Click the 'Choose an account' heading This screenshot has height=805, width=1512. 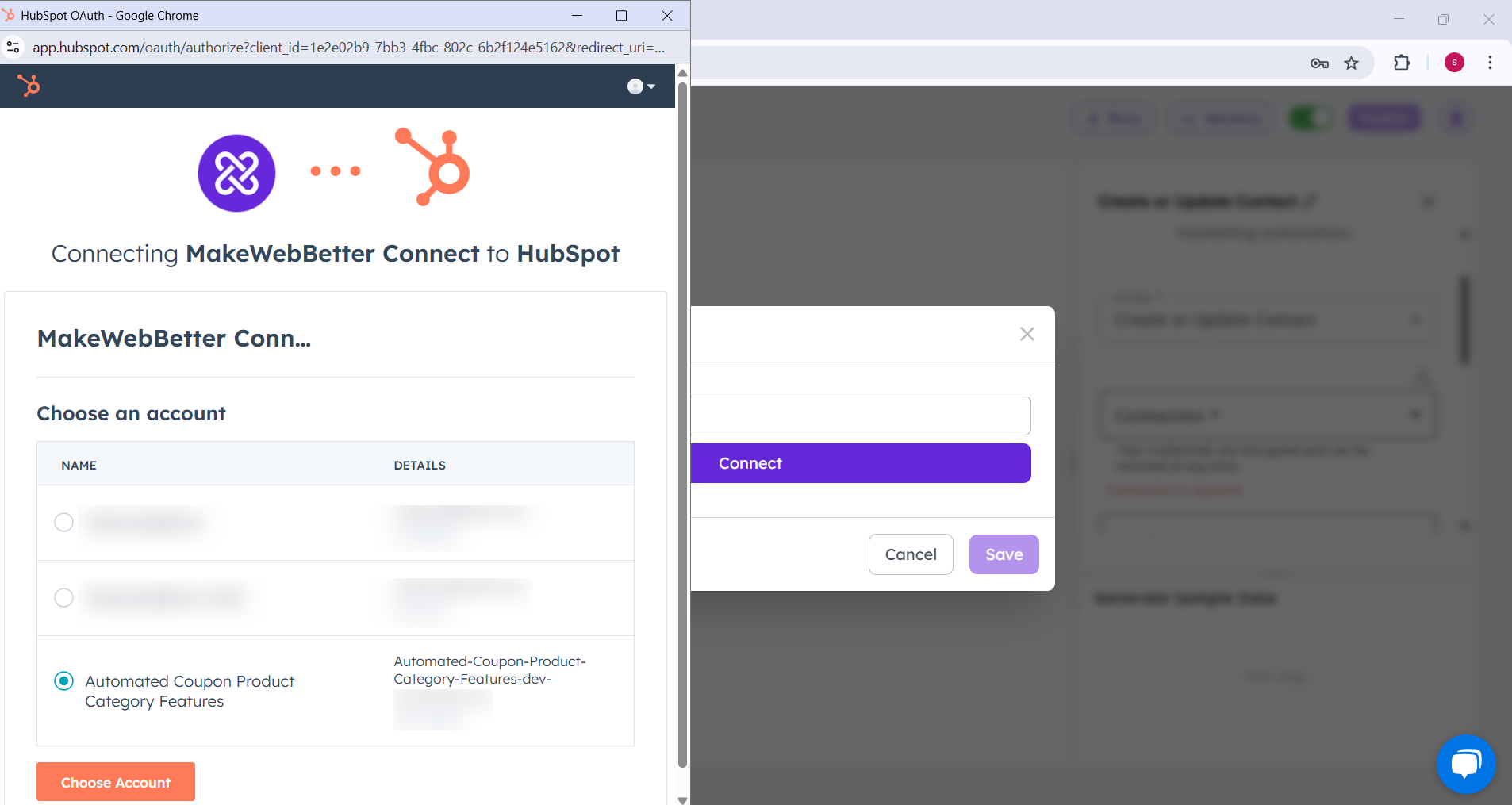tap(132, 414)
